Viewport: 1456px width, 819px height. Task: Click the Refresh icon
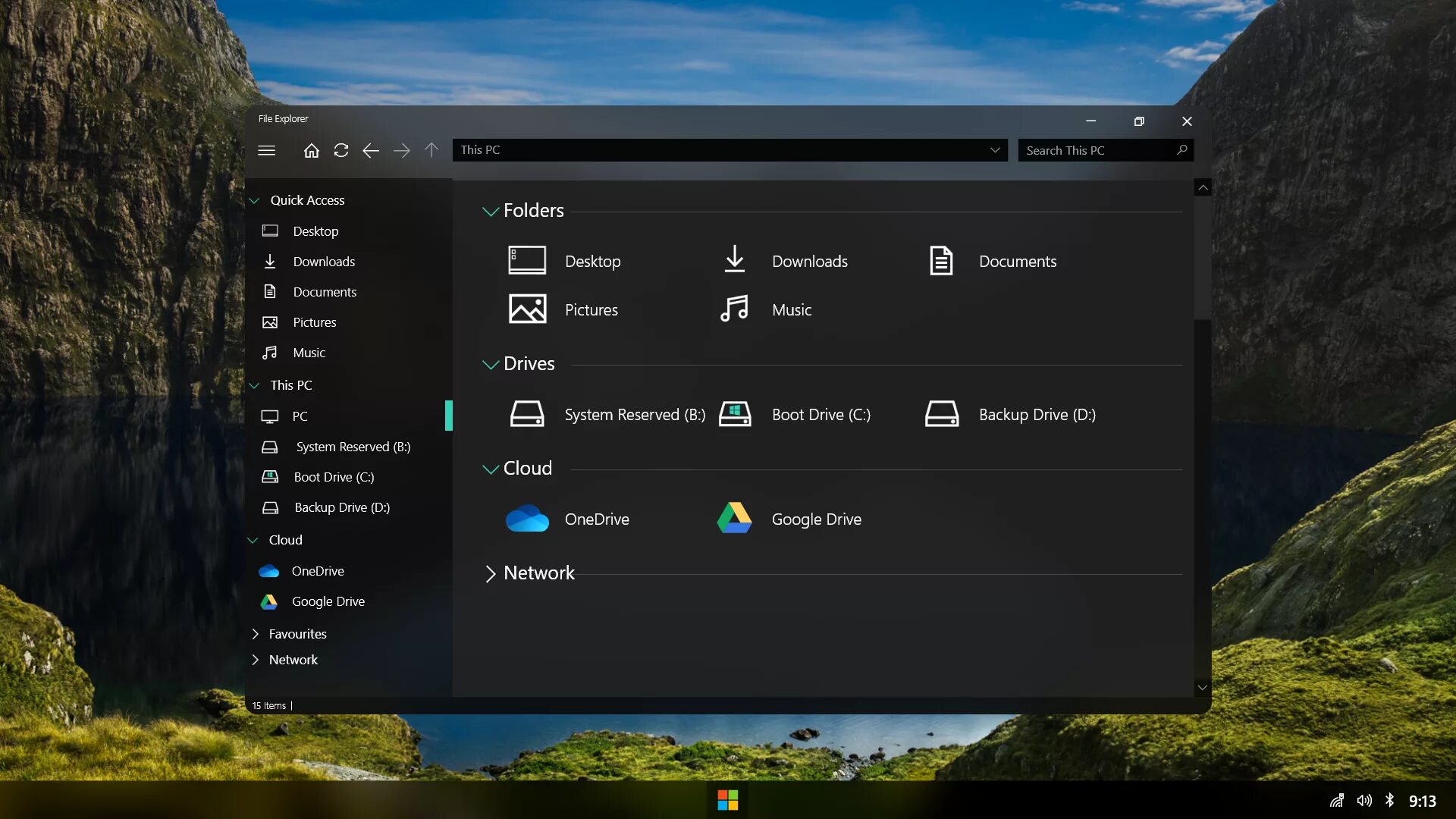point(341,150)
